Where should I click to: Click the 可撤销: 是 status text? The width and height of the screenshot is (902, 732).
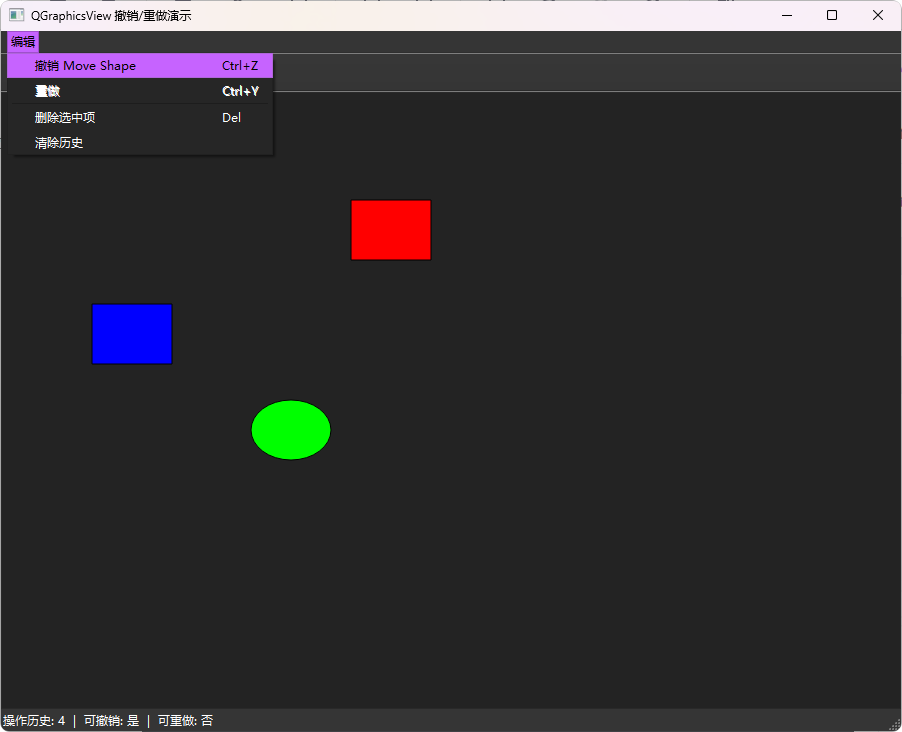coord(112,720)
